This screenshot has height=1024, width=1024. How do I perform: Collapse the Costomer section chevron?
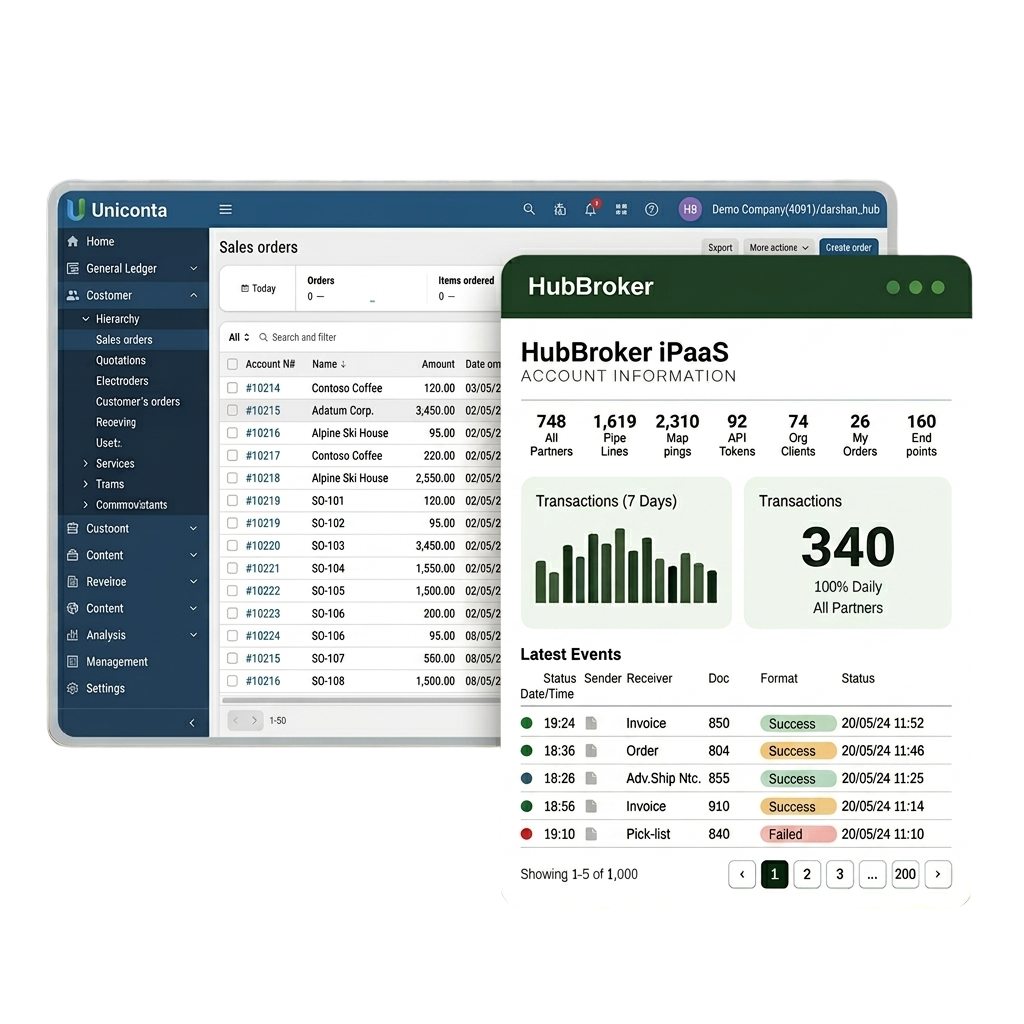pyautogui.click(x=193, y=295)
